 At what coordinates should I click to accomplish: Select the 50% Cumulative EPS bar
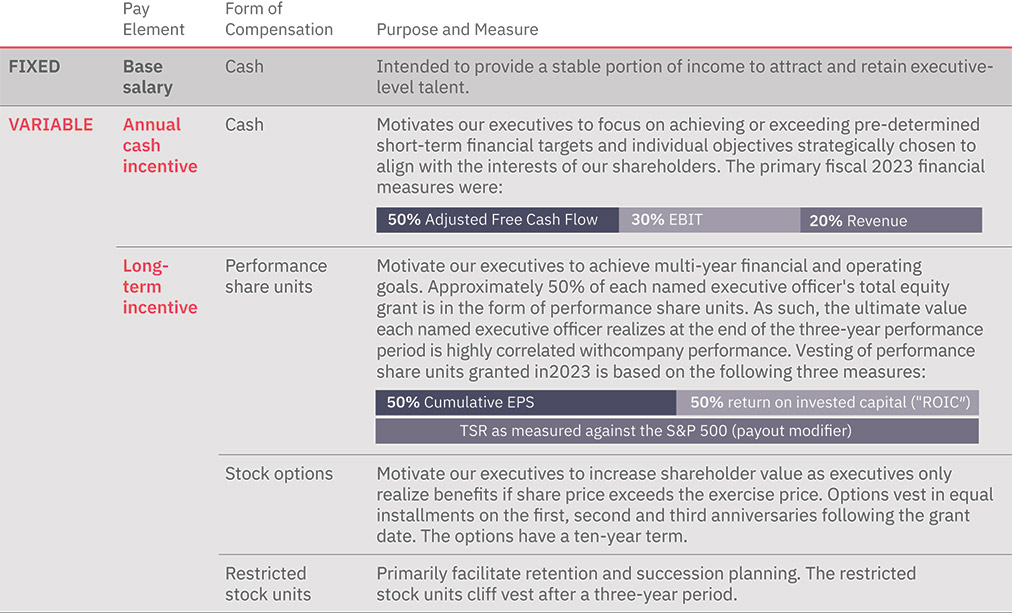[525, 402]
